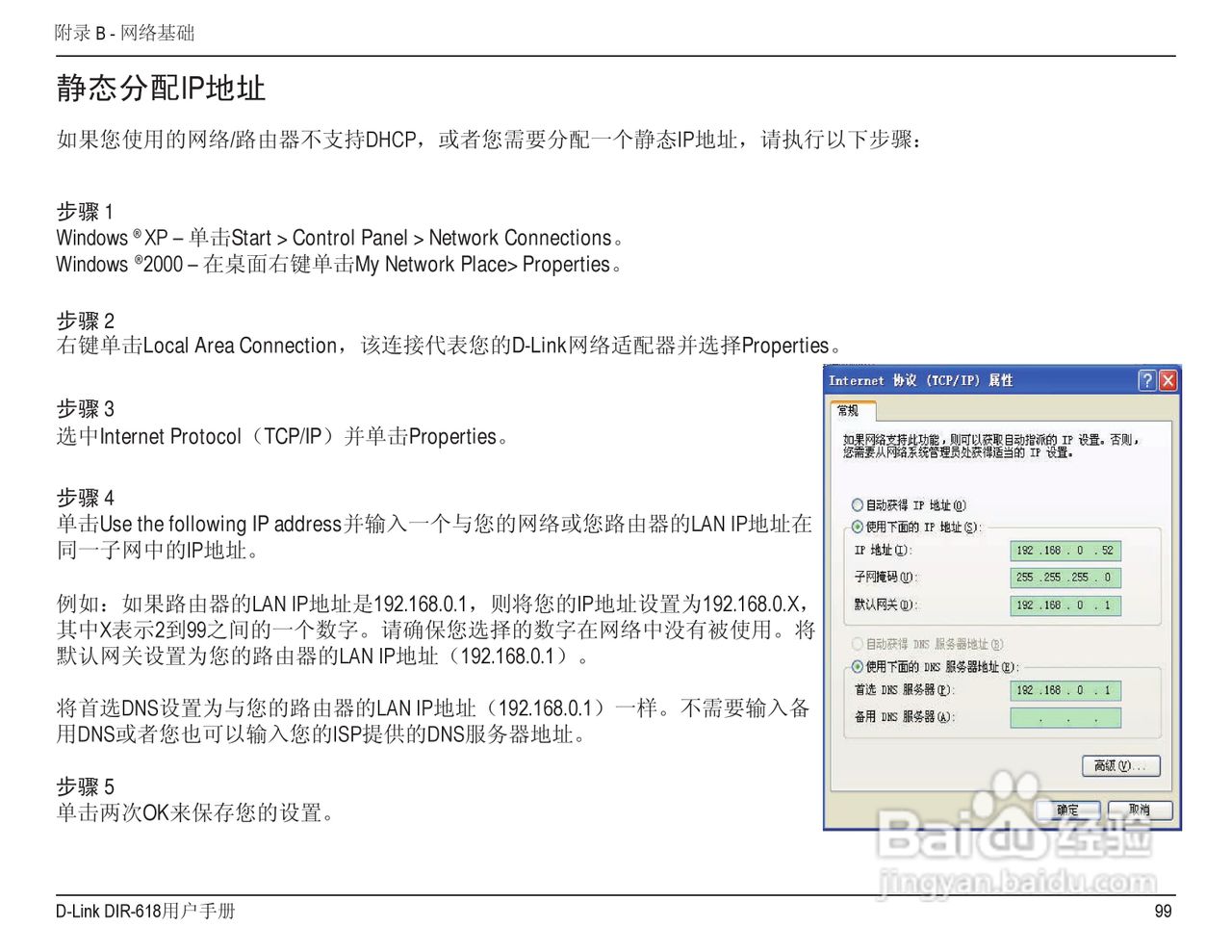Click the 默认网关(D) label in dialog

[x=885, y=605]
